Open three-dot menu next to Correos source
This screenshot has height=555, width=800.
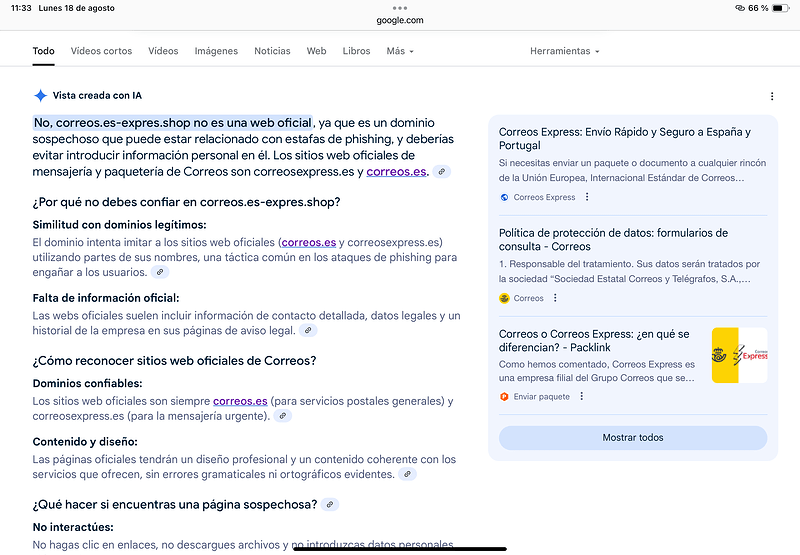pyautogui.click(x=555, y=298)
